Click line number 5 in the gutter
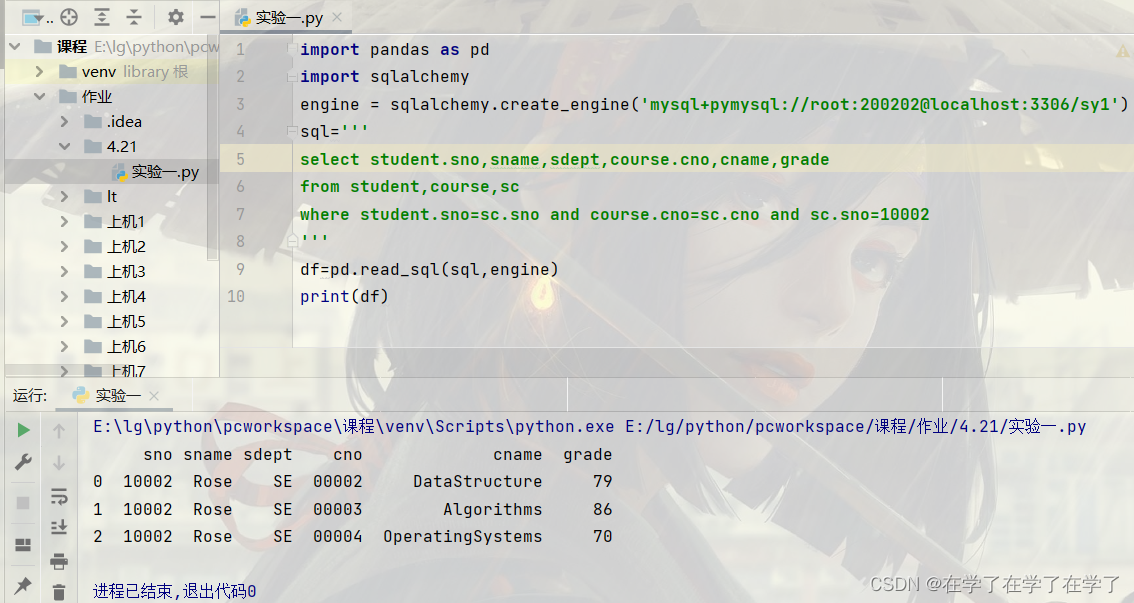This screenshot has height=603, width=1134. click(240, 159)
